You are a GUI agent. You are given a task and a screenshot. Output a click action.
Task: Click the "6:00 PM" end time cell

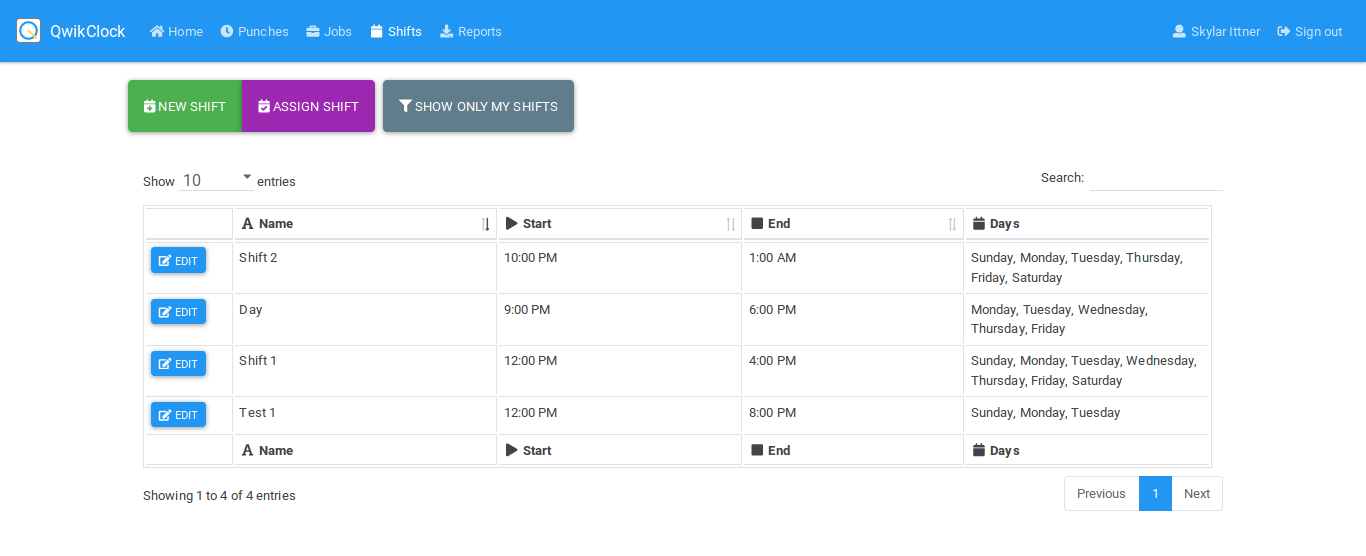click(x=853, y=319)
